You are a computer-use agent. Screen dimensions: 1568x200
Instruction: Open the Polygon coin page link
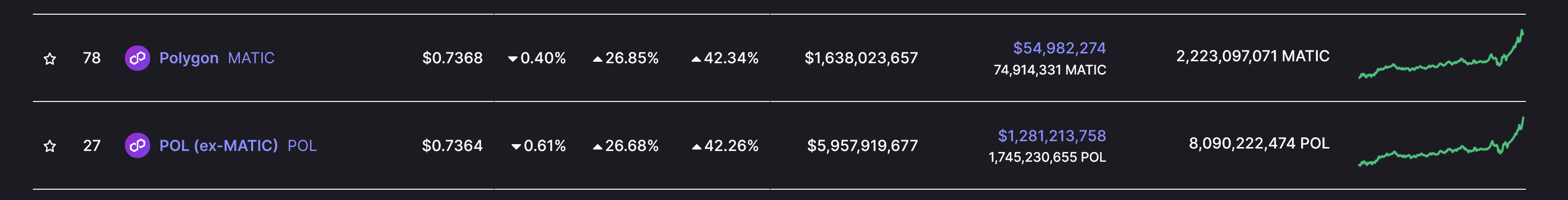189,58
